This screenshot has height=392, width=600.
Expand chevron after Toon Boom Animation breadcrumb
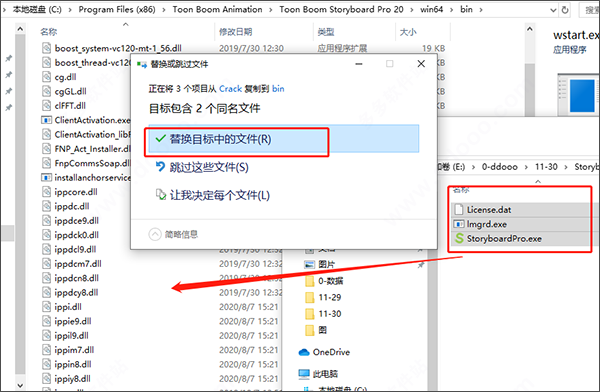pyautogui.click(x=271, y=10)
